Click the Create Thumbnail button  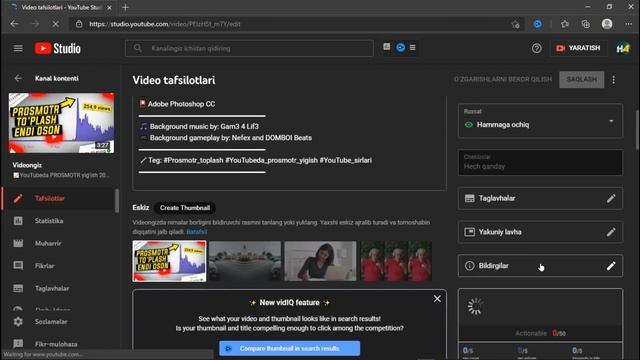[x=184, y=208]
